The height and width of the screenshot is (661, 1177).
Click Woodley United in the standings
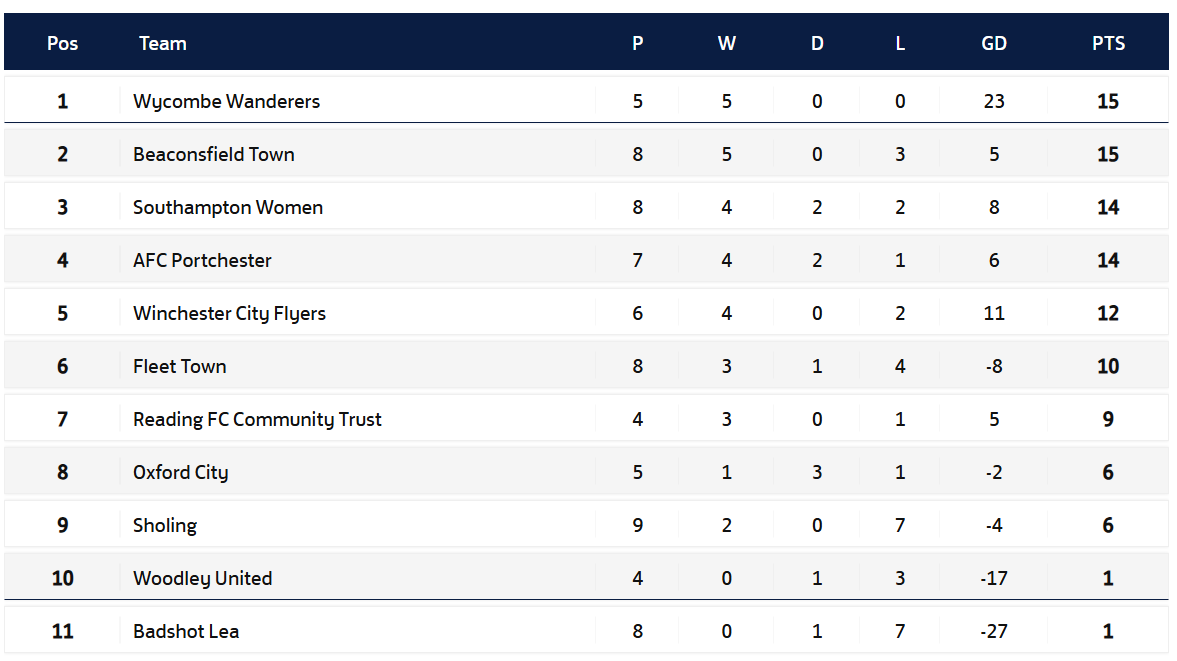202,578
